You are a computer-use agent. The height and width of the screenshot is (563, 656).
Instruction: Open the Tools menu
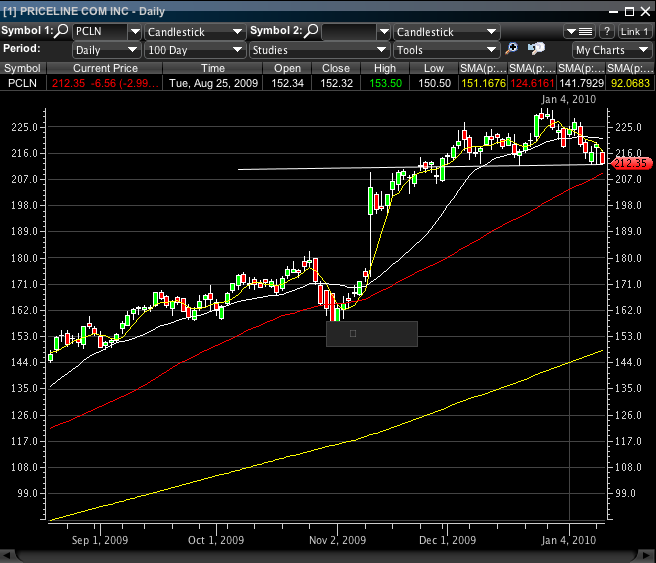tap(445, 49)
